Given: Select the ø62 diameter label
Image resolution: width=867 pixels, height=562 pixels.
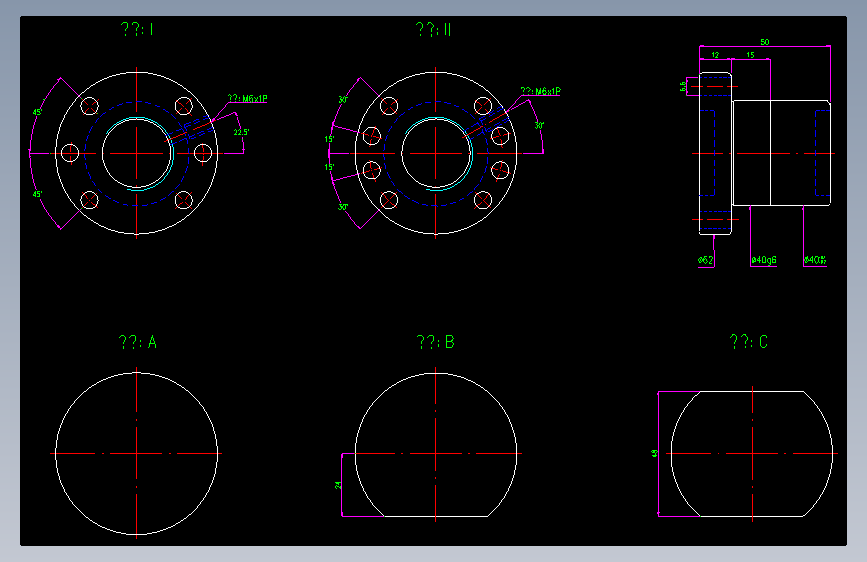Looking at the screenshot, I should [x=706, y=260].
